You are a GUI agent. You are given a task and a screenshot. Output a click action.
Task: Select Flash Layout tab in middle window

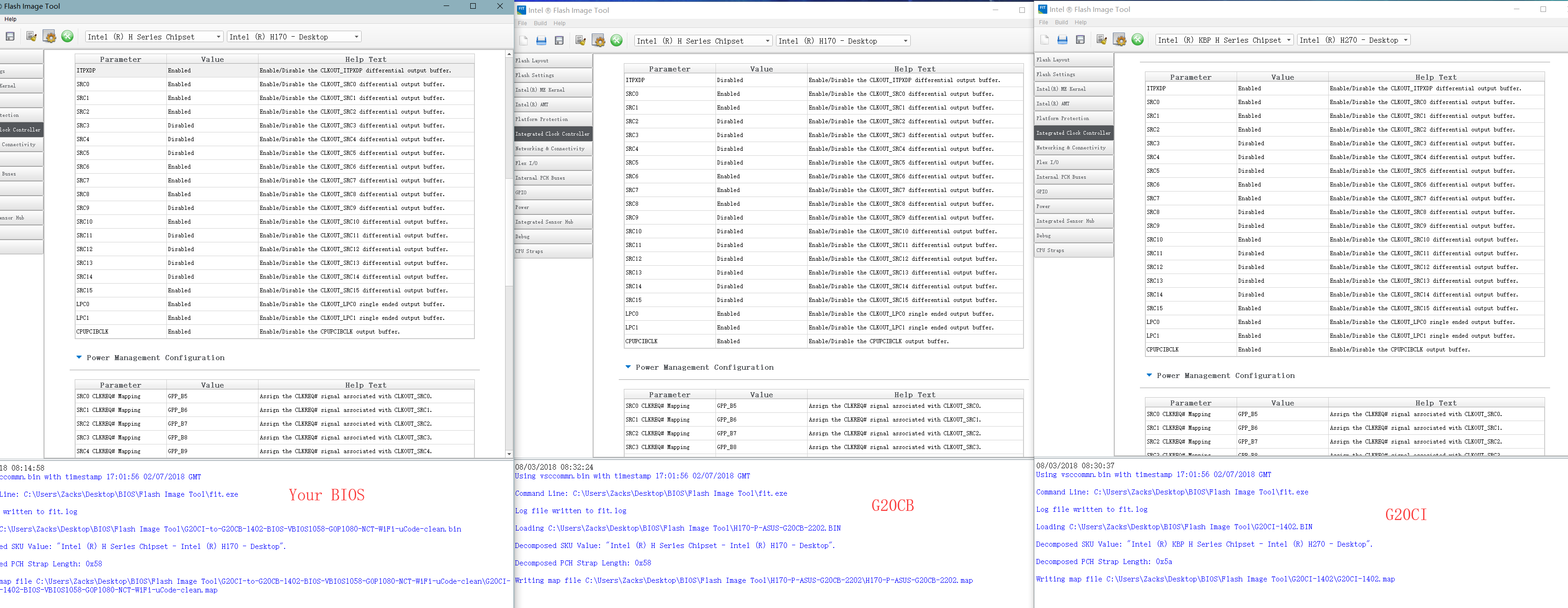[553, 61]
